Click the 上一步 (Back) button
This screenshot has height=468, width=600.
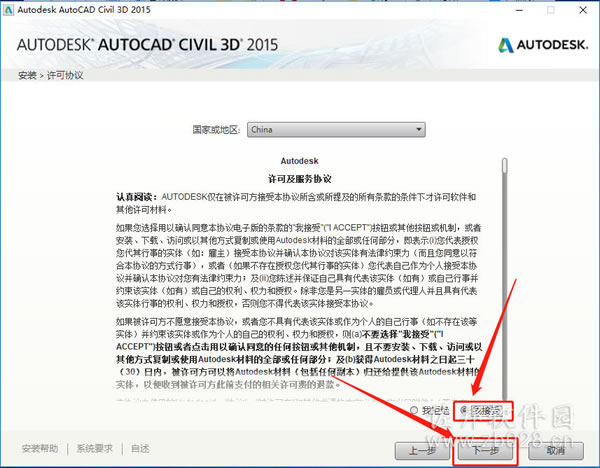tap(422, 451)
